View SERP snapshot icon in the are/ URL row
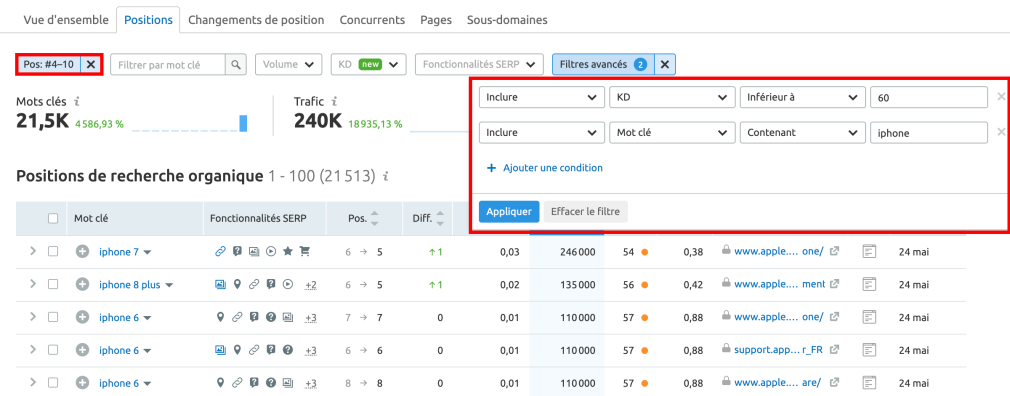 (x=870, y=383)
